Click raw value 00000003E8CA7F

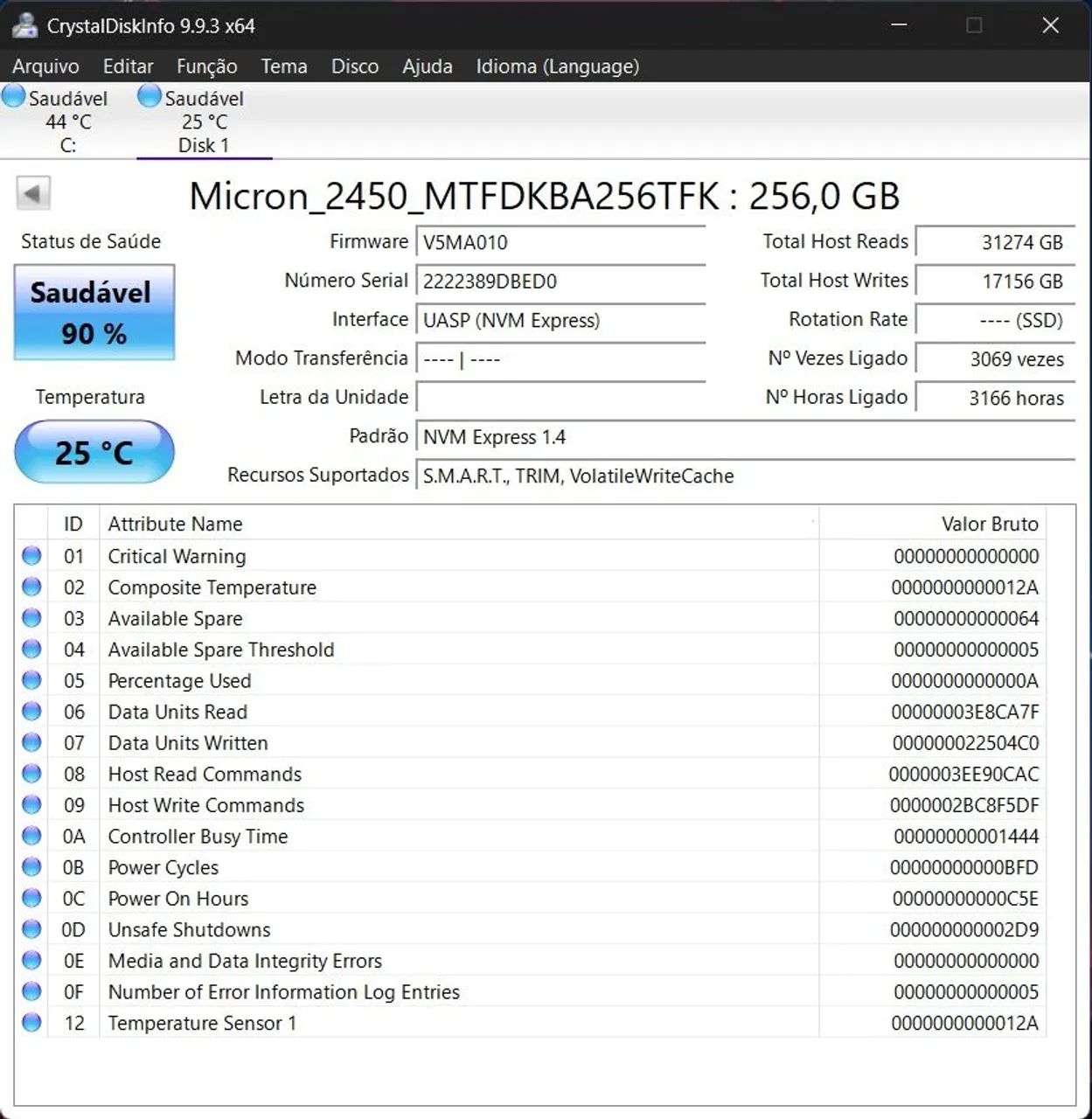click(965, 712)
